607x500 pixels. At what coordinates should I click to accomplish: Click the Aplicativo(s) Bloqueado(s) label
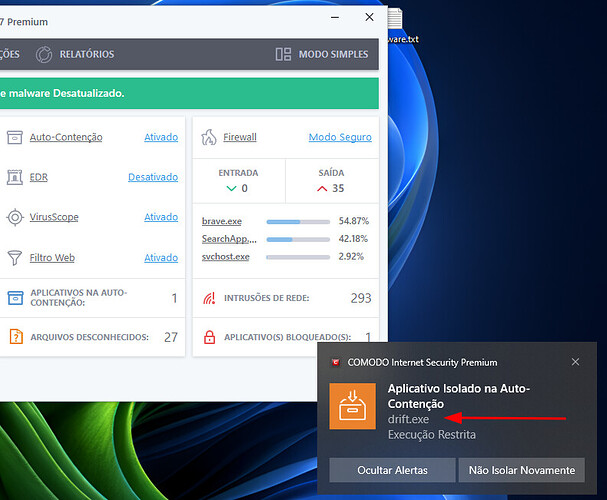pyautogui.click(x=287, y=337)
